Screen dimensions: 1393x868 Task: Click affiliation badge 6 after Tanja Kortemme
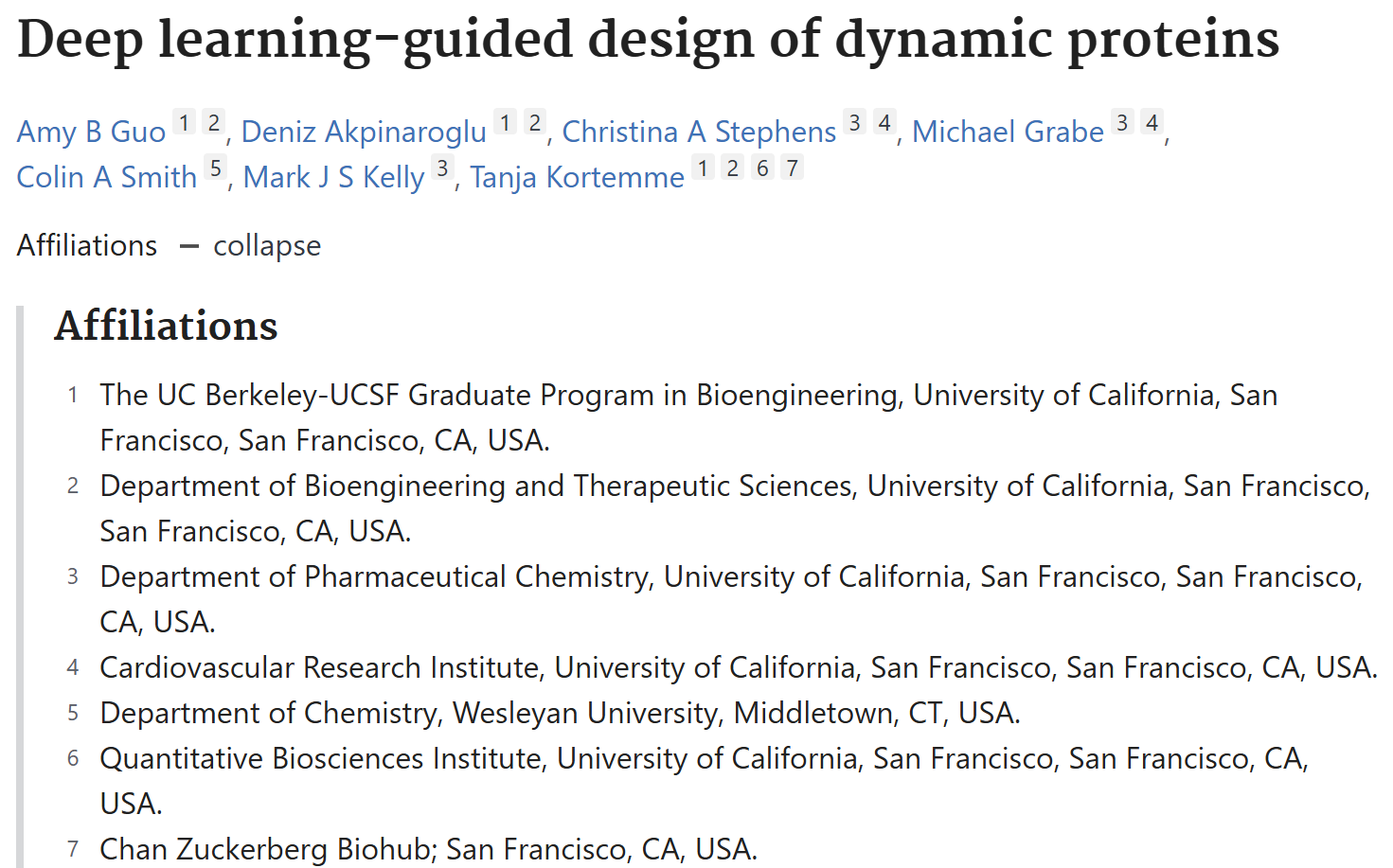click(x=762, y=168)
